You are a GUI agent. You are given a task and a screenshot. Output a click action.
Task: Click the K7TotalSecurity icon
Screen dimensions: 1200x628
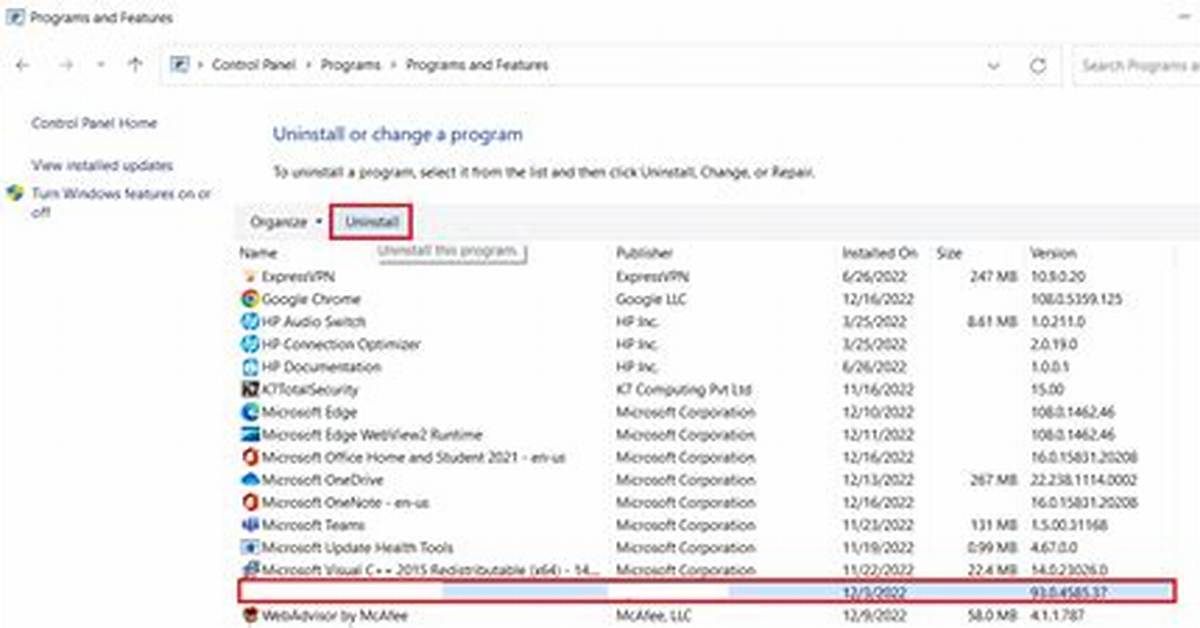click(250, 390)
